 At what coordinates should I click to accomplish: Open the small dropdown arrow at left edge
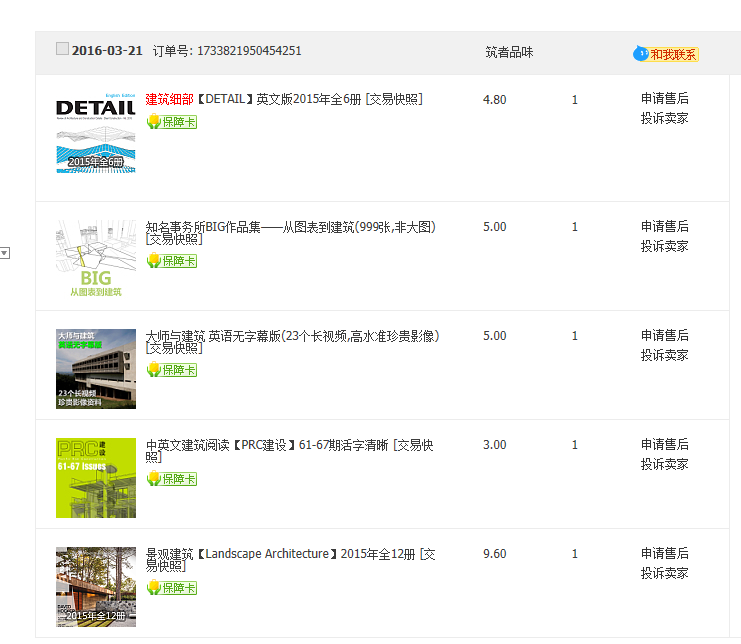[x=5, y=253]
